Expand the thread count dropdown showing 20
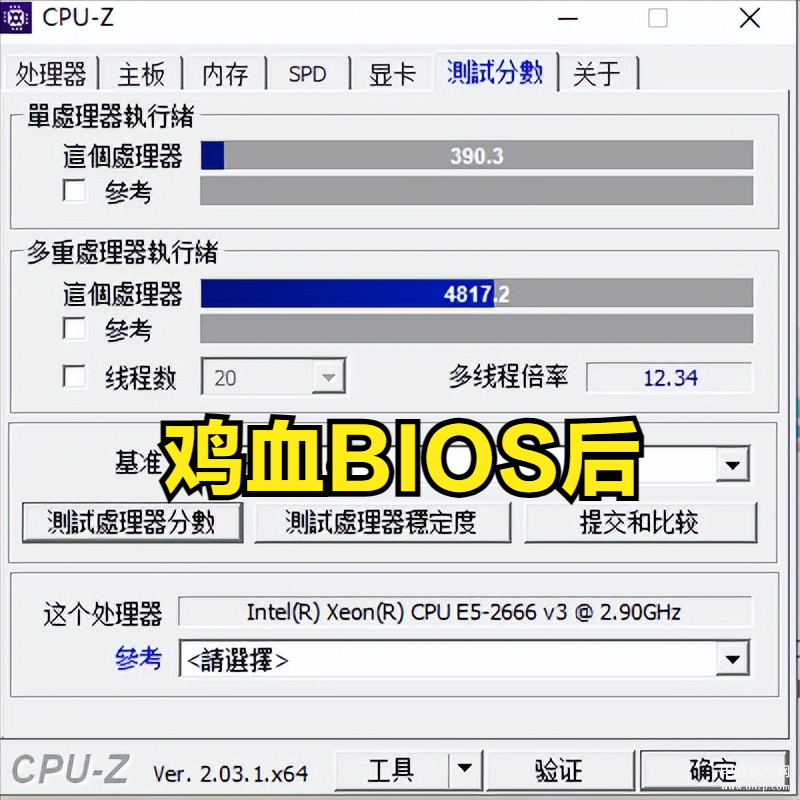800x800 pixels. pyautogui.click(x=329, y=377)
